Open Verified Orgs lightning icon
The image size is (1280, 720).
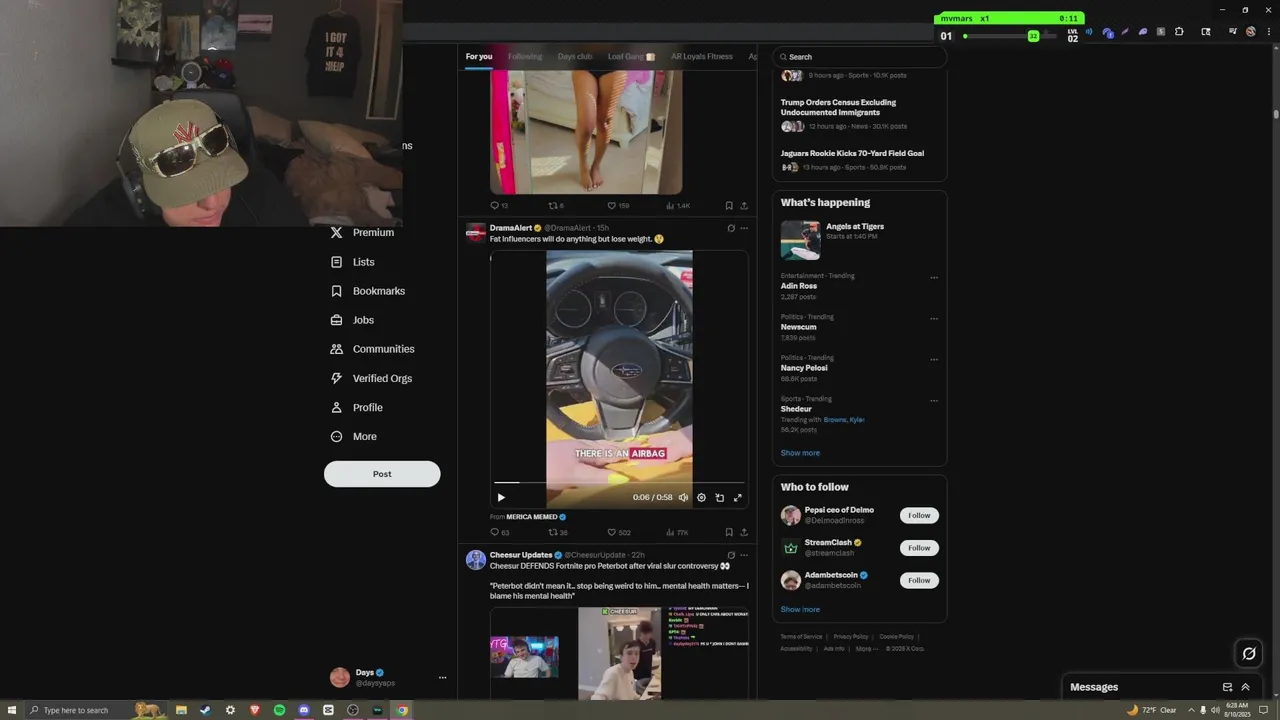336,378
